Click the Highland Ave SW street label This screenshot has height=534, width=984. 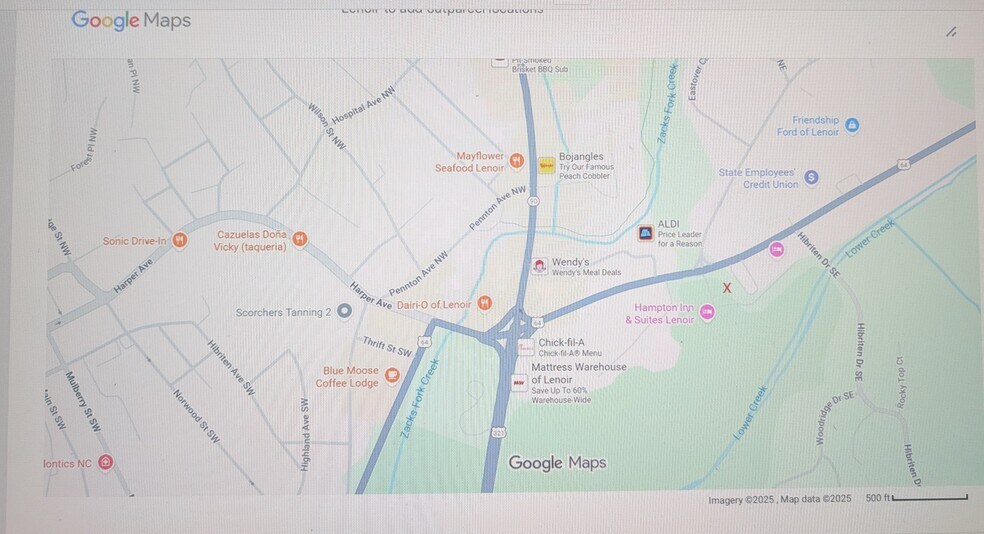point(304,435)
